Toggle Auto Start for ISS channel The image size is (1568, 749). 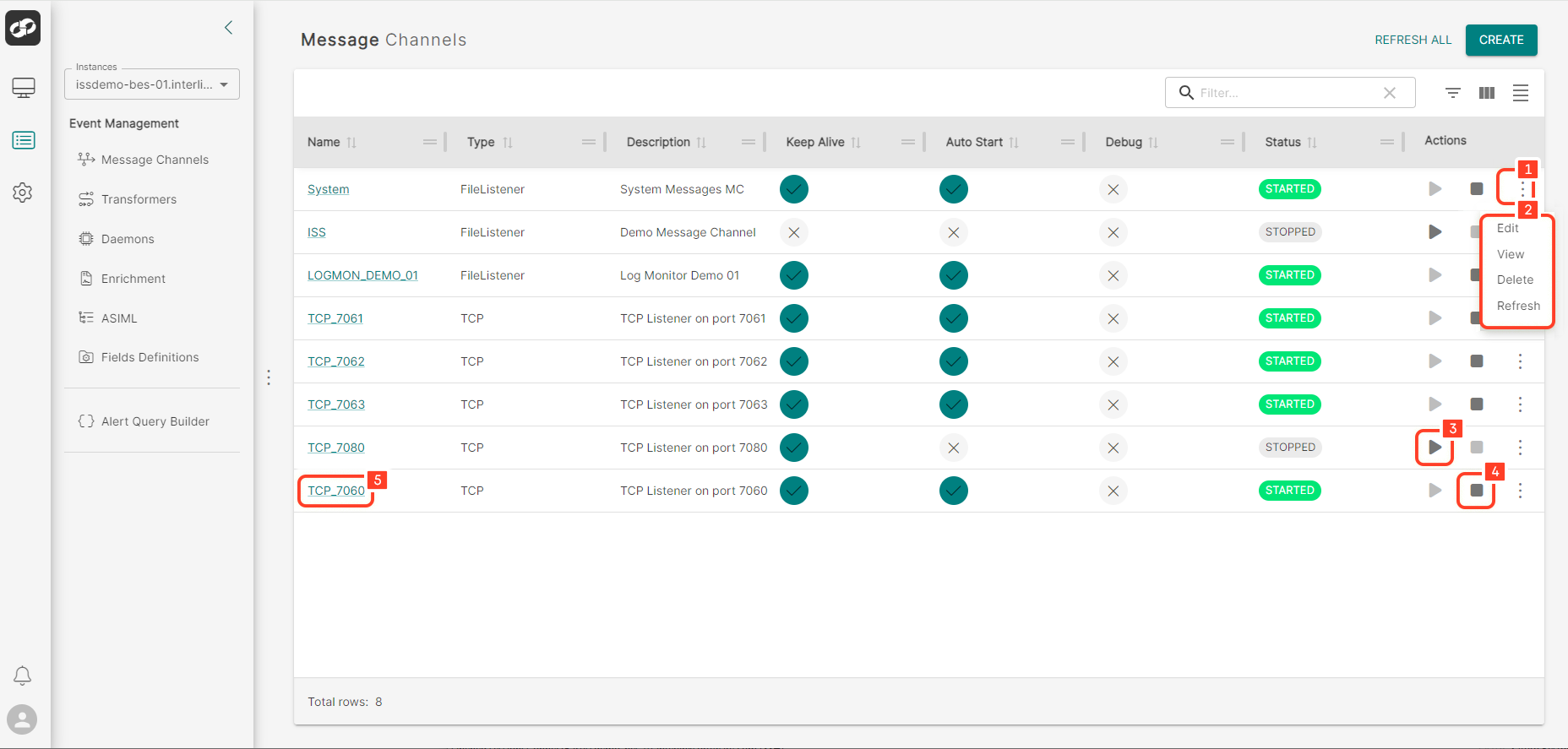point(954,232)
